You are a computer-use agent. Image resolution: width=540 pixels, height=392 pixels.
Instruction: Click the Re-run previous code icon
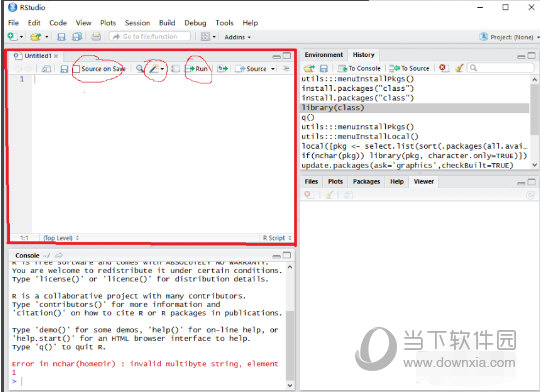(x=222, y=69)
